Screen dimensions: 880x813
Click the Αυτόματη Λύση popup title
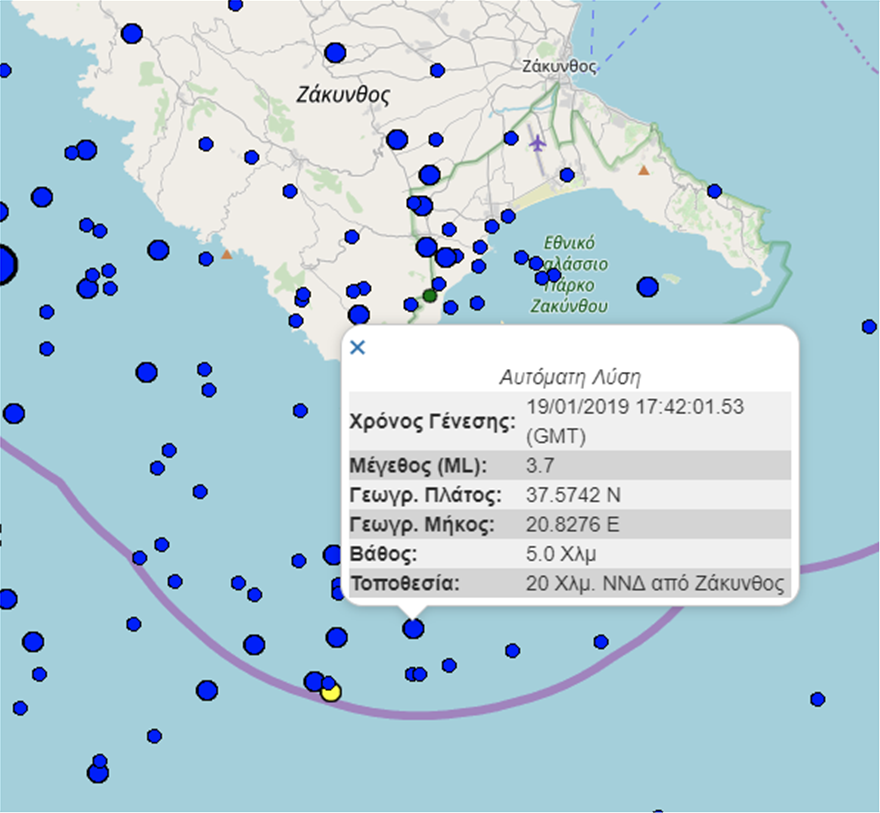coord(569,378)
